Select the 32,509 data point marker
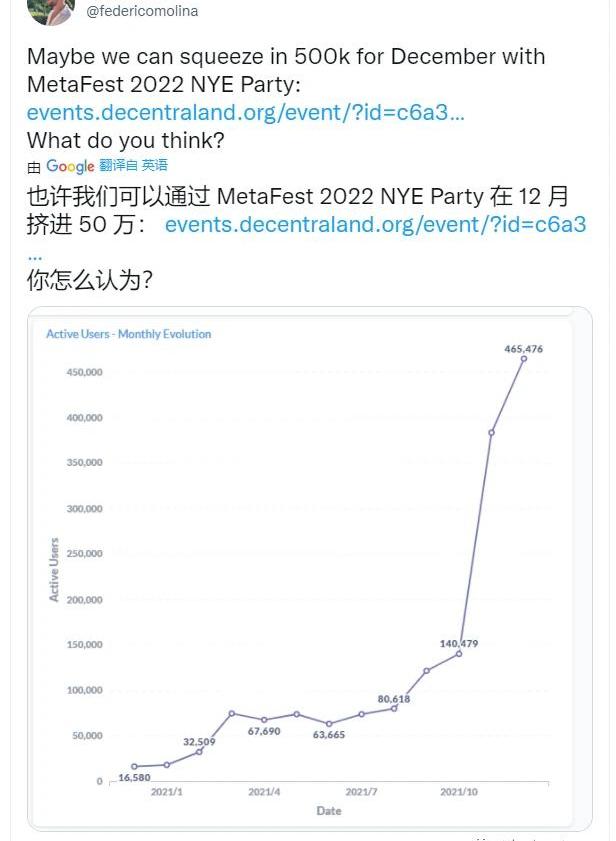This screenshot has height=841, width=616. pos(199,751)
